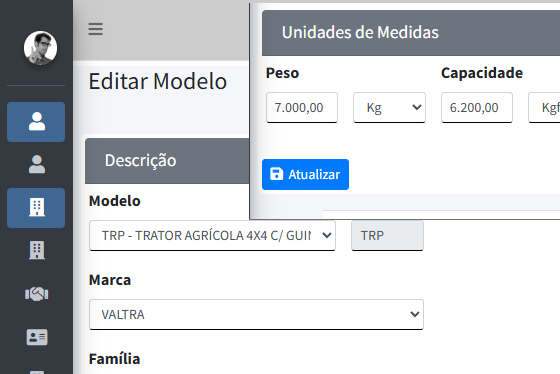Open the highlighted building icon
Image resolution: width=560 pixels, height=374 pixels.
click(36, 208)
